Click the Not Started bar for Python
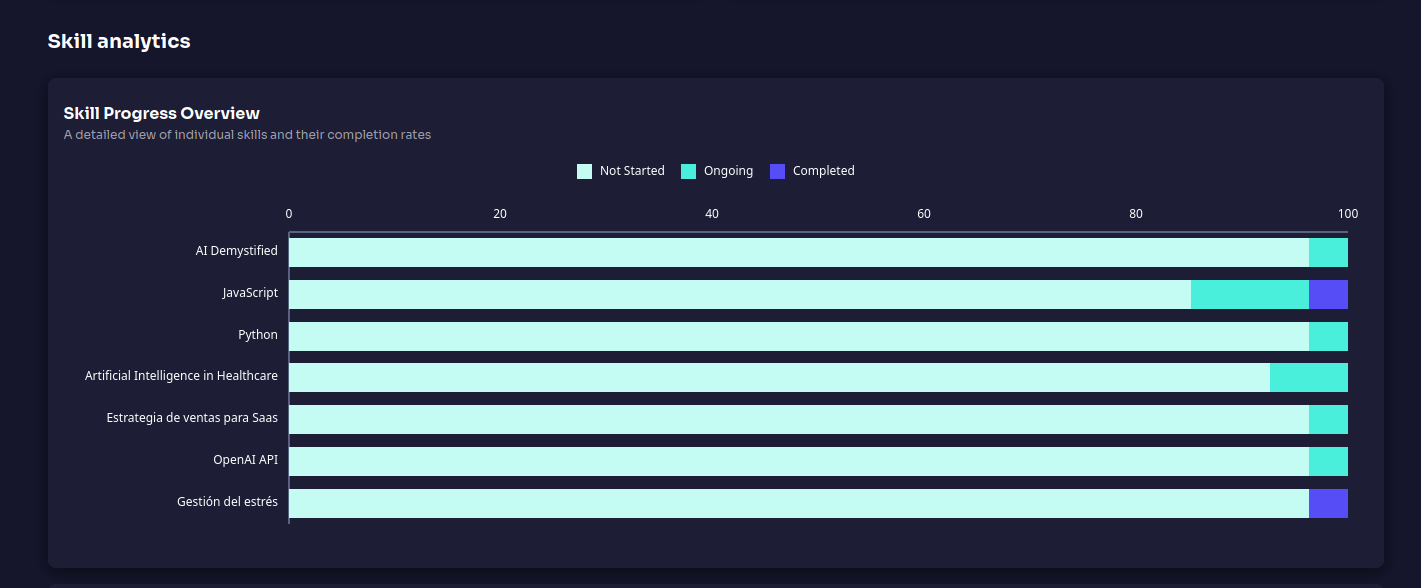Screen dimensions: 1421x588 (x=798, y=336)
